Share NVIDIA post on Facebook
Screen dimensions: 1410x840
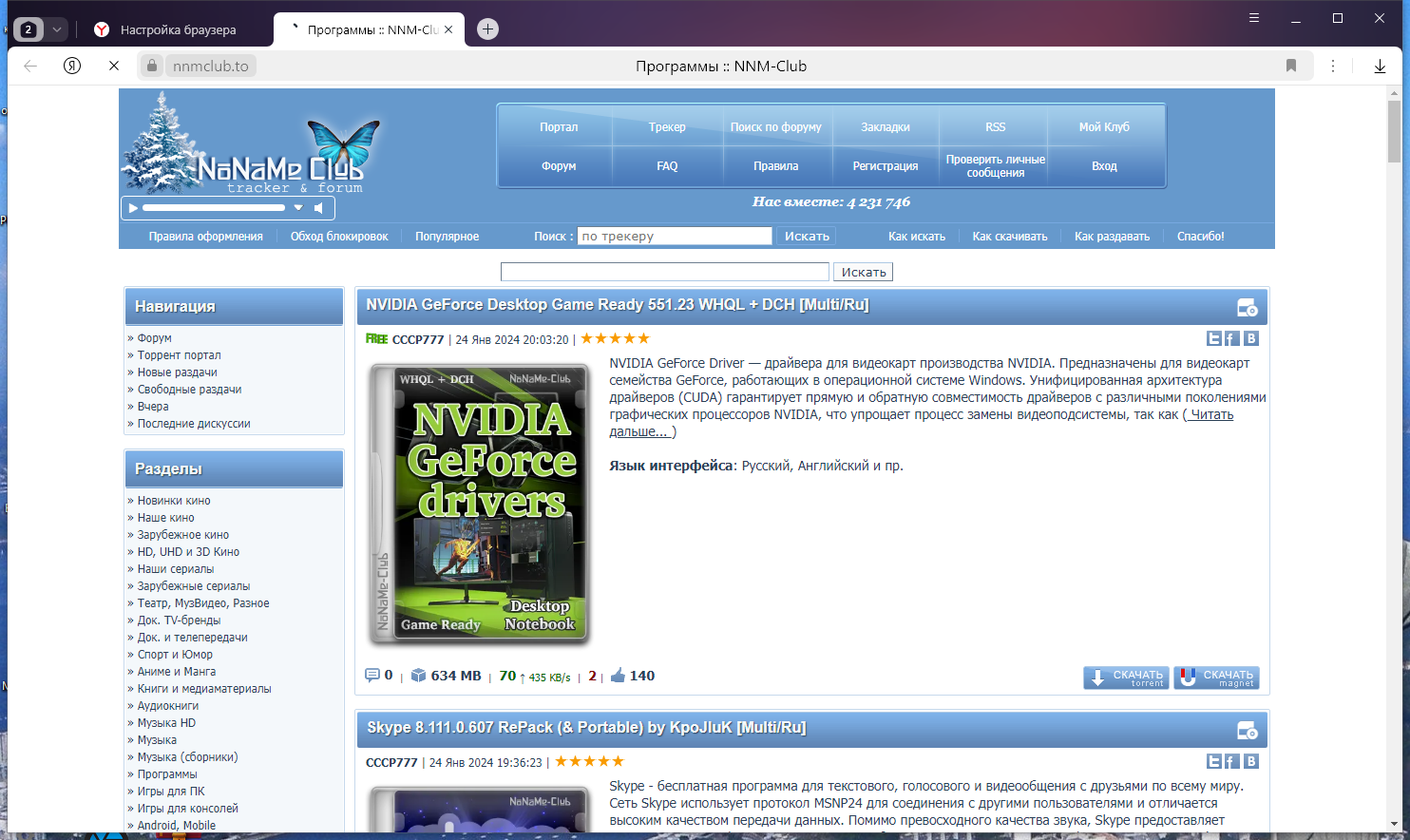[1231, 338]
